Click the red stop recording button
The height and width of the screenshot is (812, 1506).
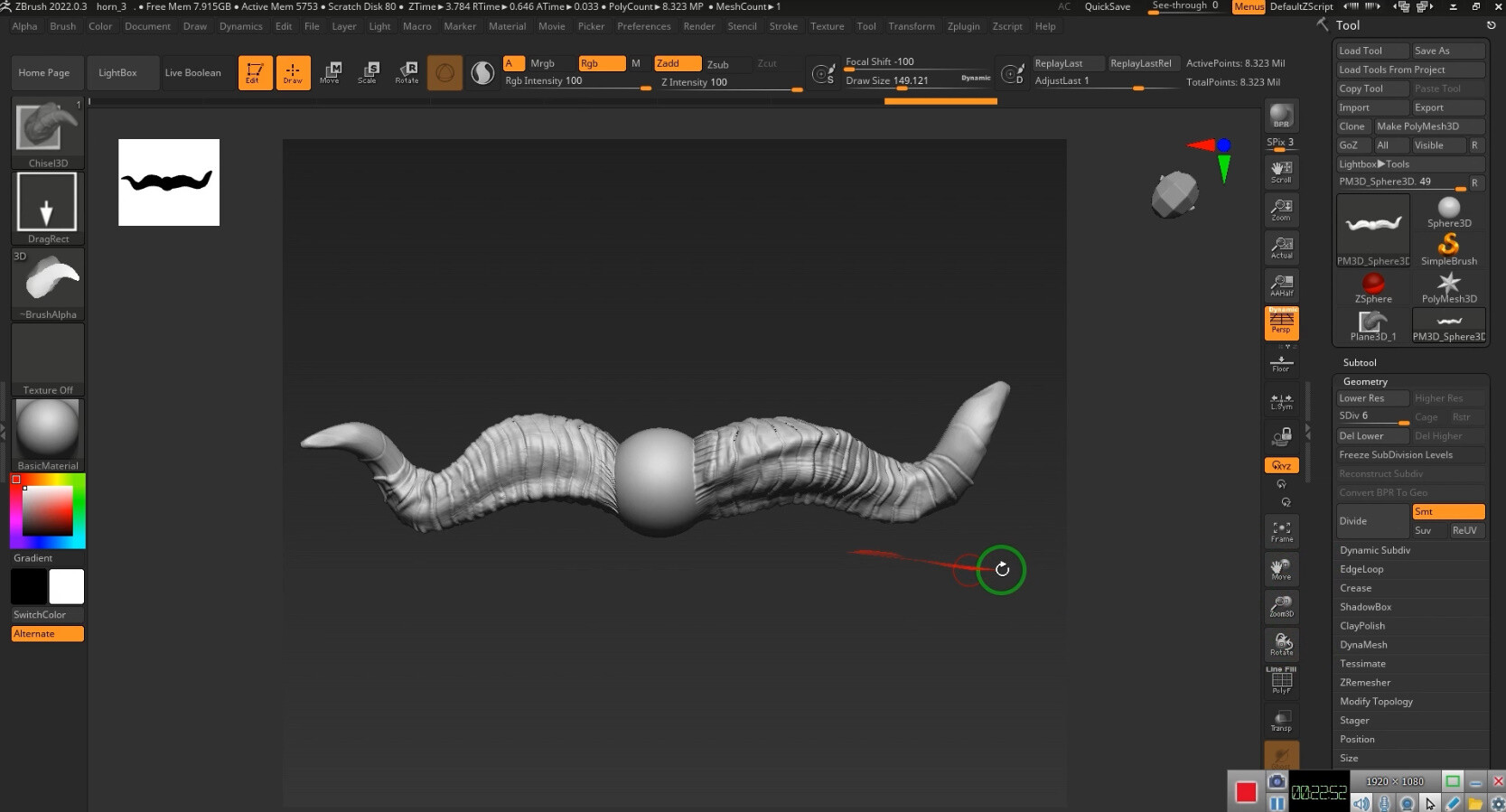click(x=1246, y=792)
